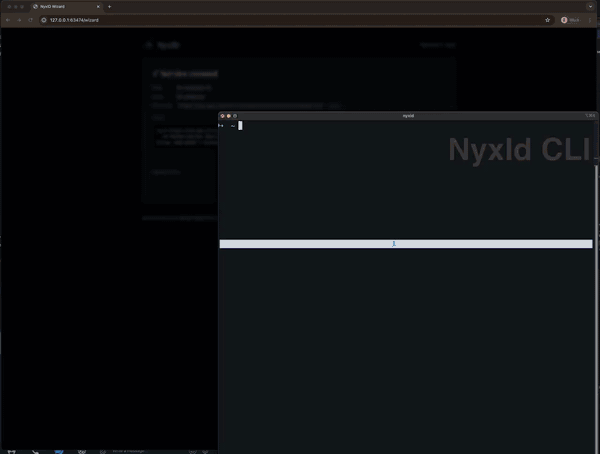Click the terminal prompt input line
The image size is (600, 454).
click(406, 126)
